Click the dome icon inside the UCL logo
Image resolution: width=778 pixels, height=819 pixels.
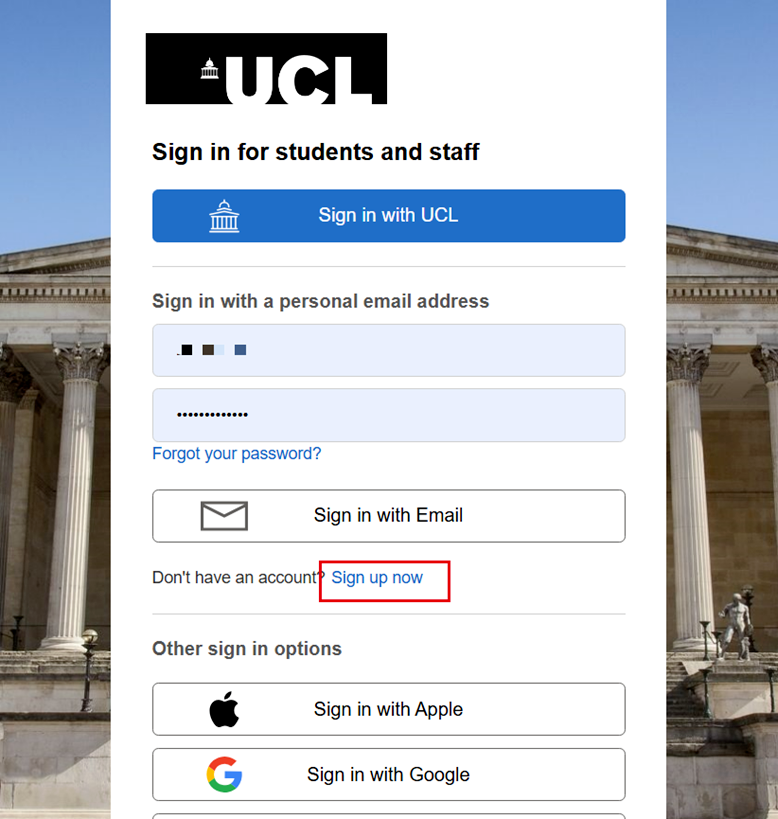point(207,68)
